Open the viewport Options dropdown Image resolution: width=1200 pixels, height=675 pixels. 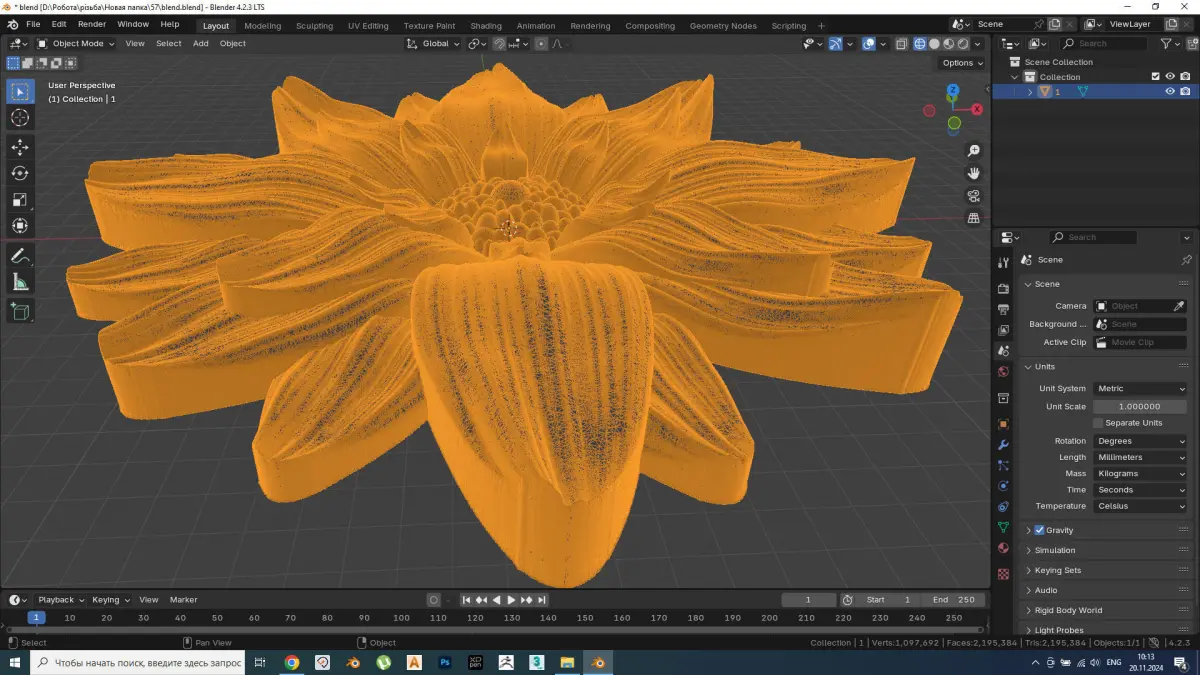[963, 63]
